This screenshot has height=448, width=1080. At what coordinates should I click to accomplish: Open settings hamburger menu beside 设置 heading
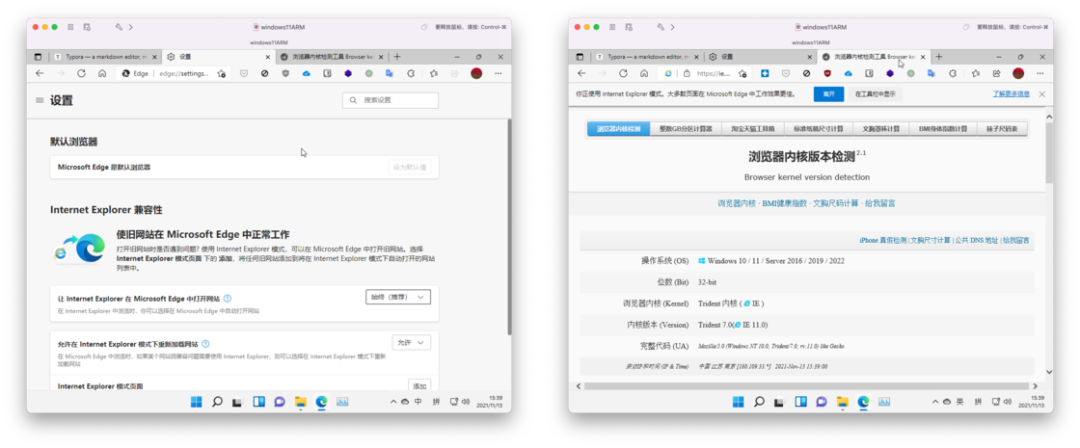(40, 101)
